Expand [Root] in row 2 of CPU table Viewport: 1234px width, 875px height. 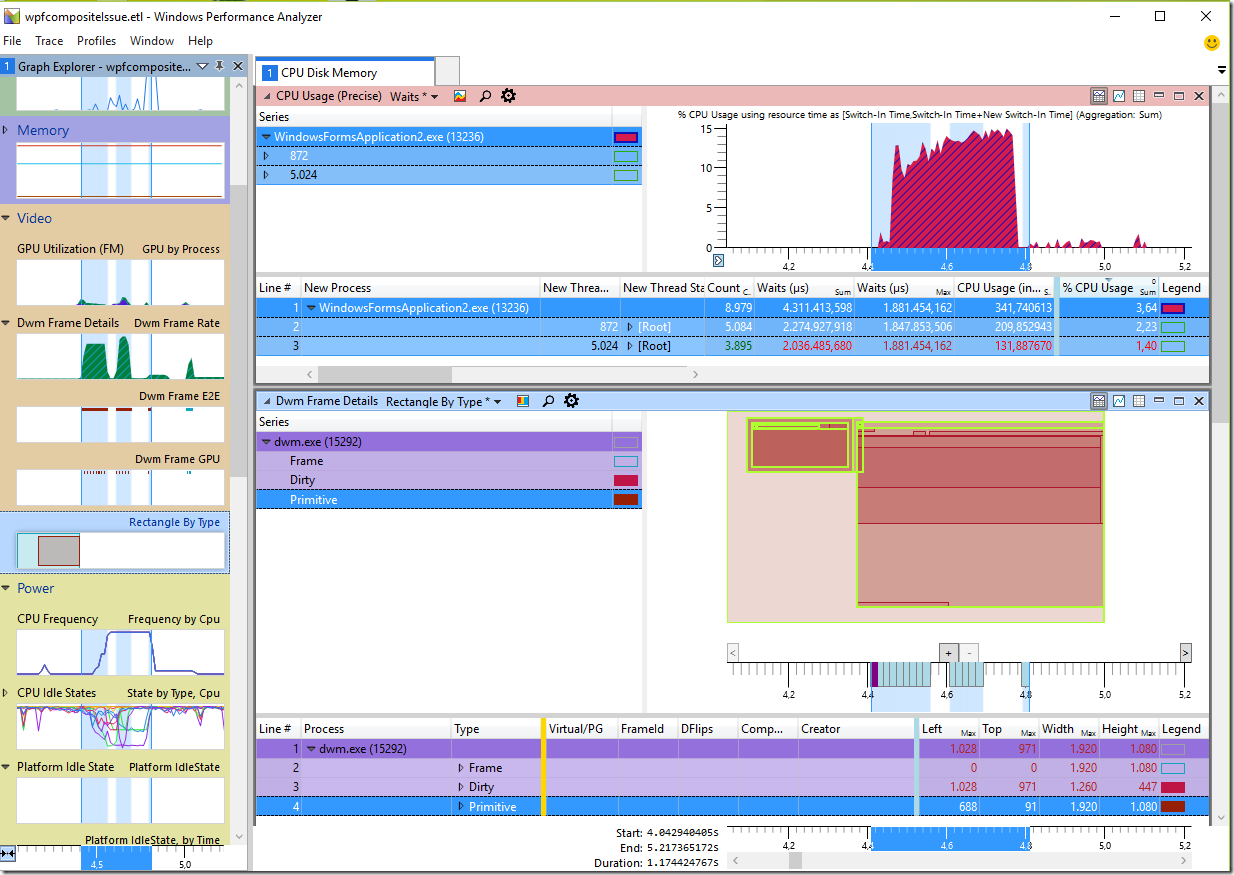630,327
